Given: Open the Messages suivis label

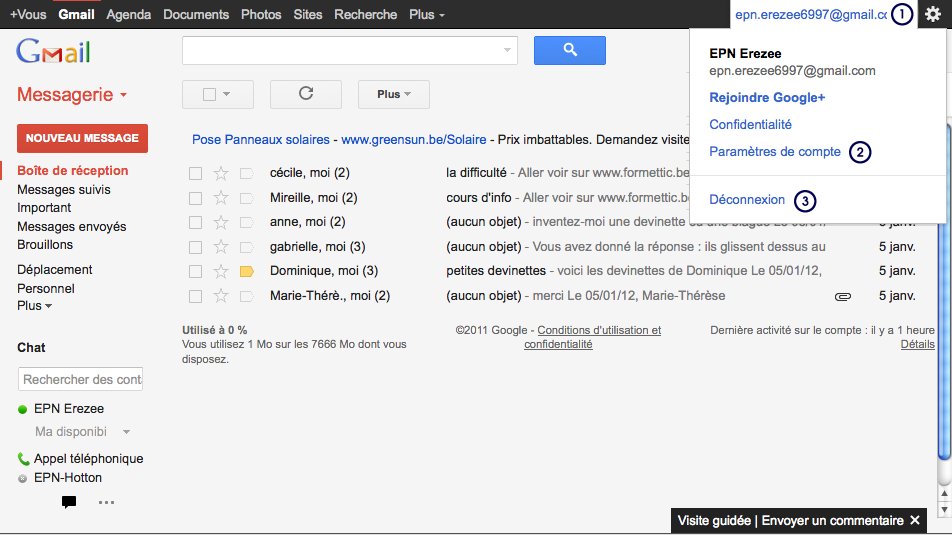Looking at the screenshot, I should (x=64, y=189).
